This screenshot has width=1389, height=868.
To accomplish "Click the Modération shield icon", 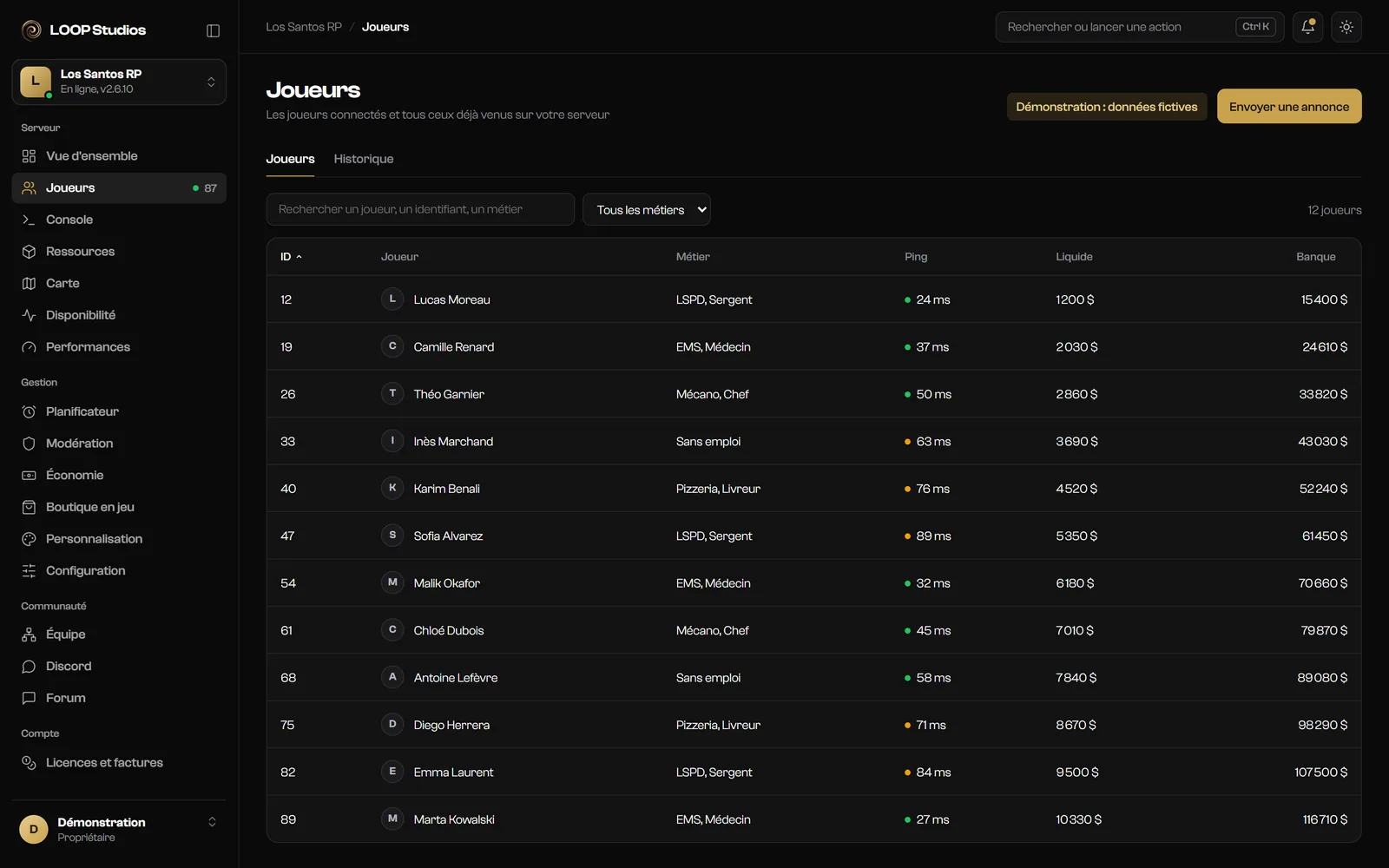I will click(x=29, y=444).
